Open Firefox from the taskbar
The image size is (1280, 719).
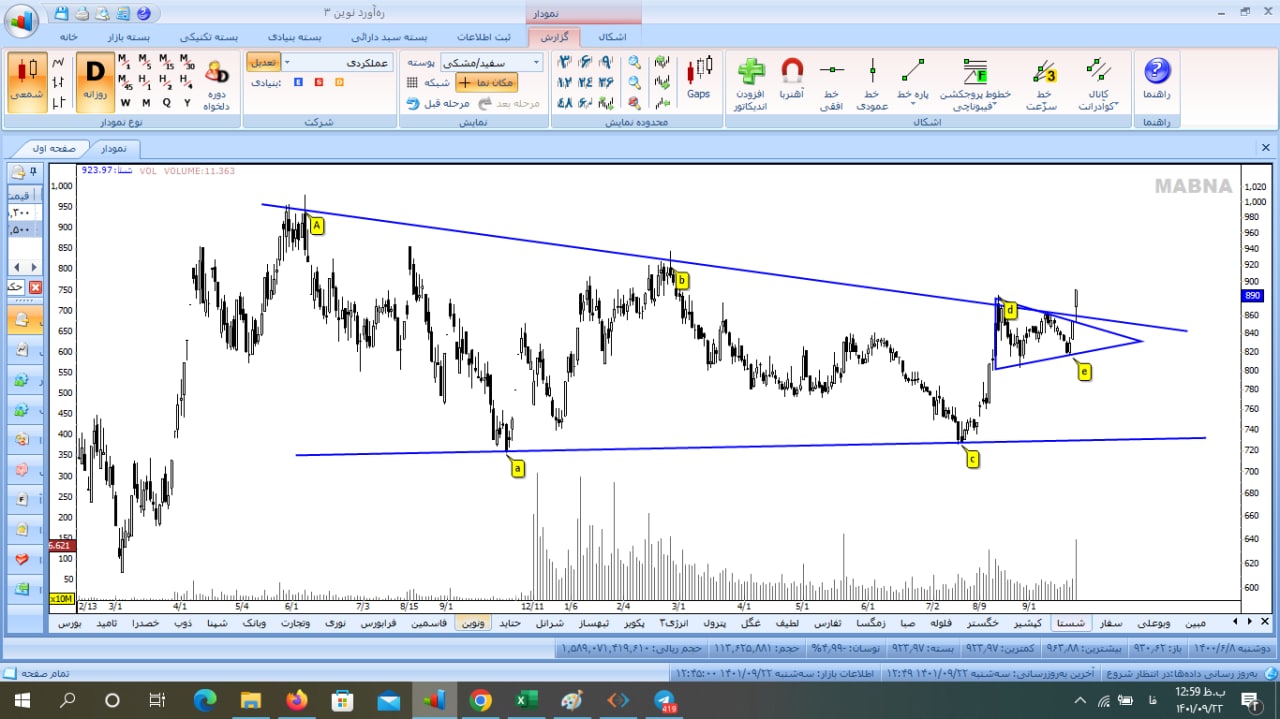[x=297, y=701]
